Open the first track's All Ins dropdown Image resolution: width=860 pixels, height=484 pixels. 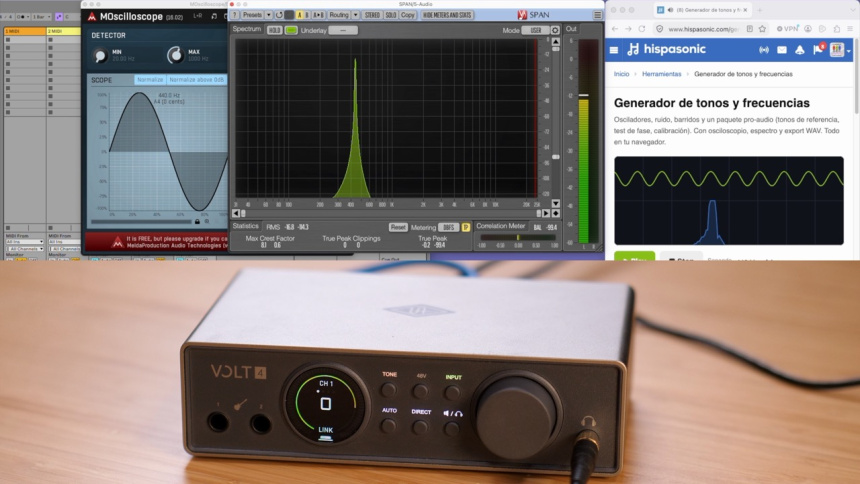coord(25,242)
